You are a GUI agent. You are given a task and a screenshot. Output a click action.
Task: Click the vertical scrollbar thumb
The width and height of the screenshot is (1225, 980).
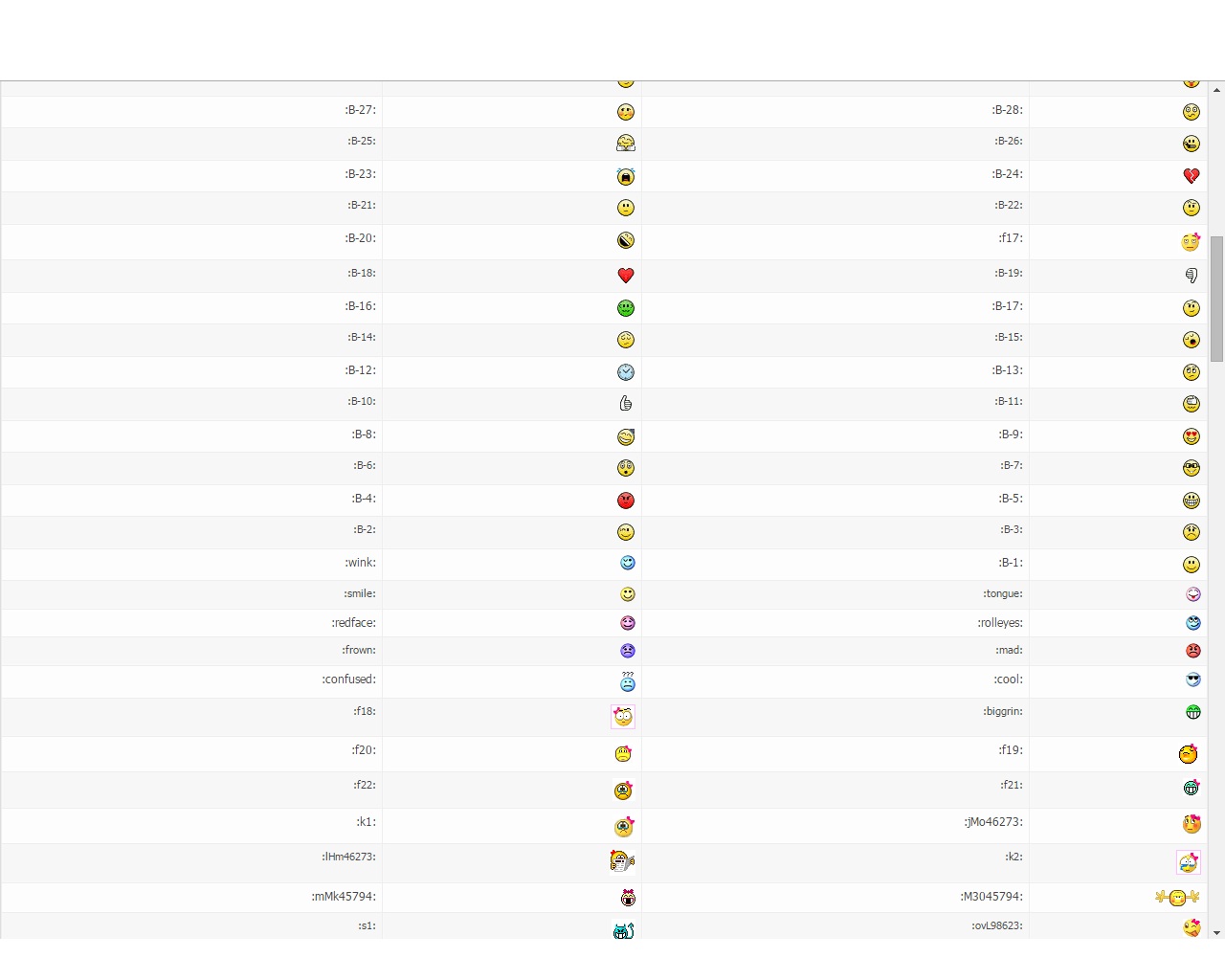pos(1216,299)
